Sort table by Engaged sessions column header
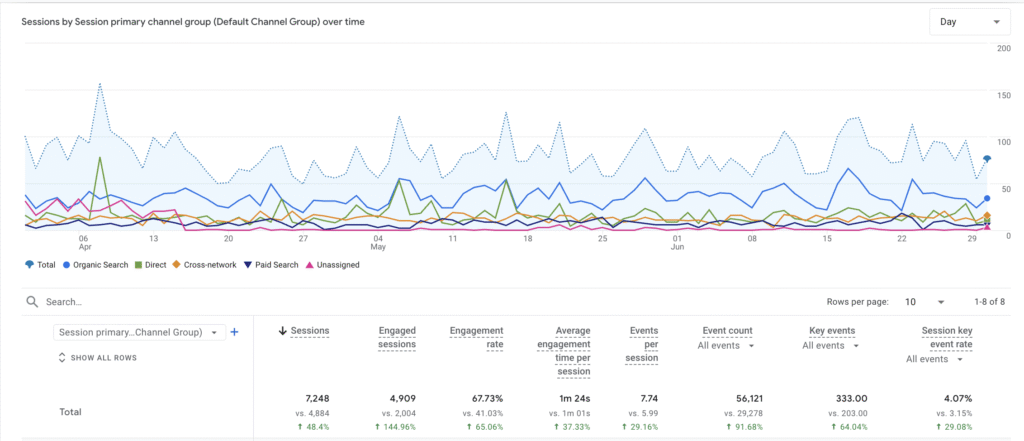Viewport: 1024px width, 441px height. tap(397, 337)
